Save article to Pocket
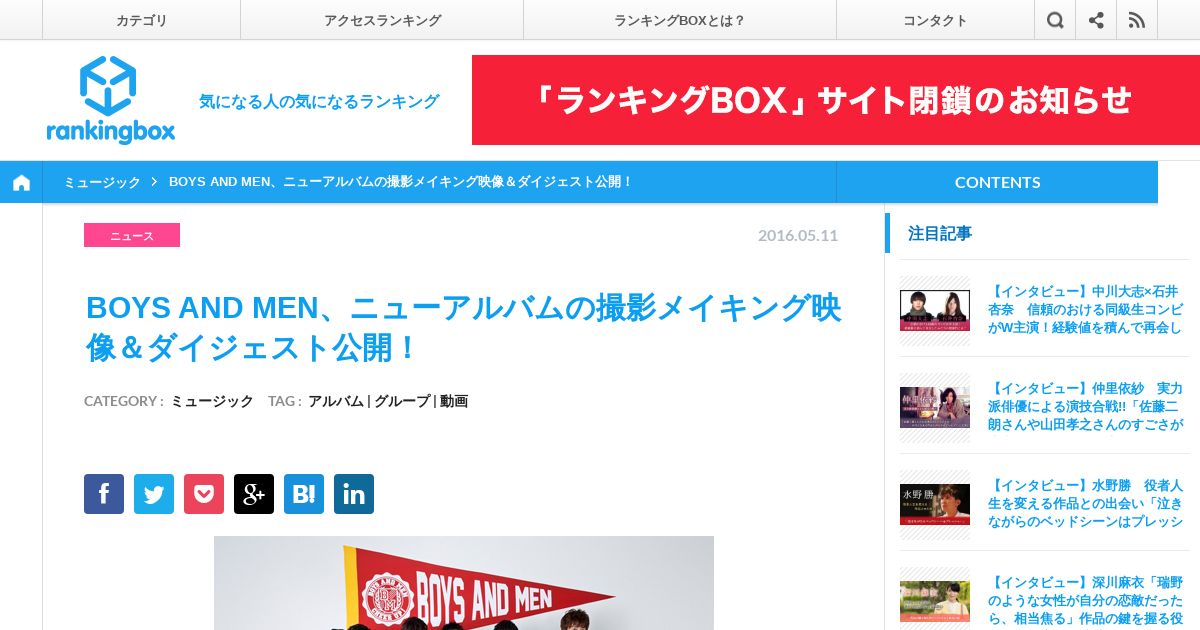1200x630 pixels. (204, 494)
